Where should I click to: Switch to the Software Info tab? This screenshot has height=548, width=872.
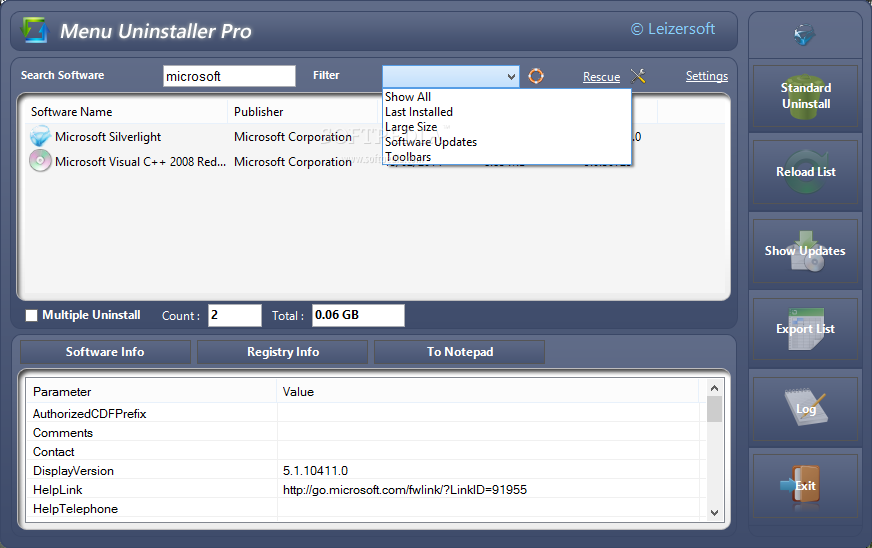click(105, 352)
